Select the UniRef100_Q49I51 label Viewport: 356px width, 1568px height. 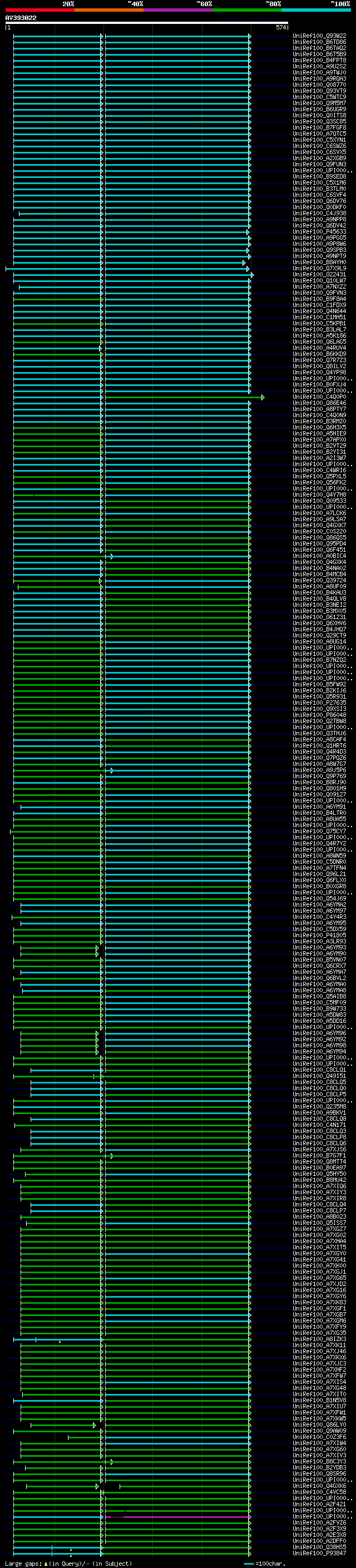[x=319, y=1076]
